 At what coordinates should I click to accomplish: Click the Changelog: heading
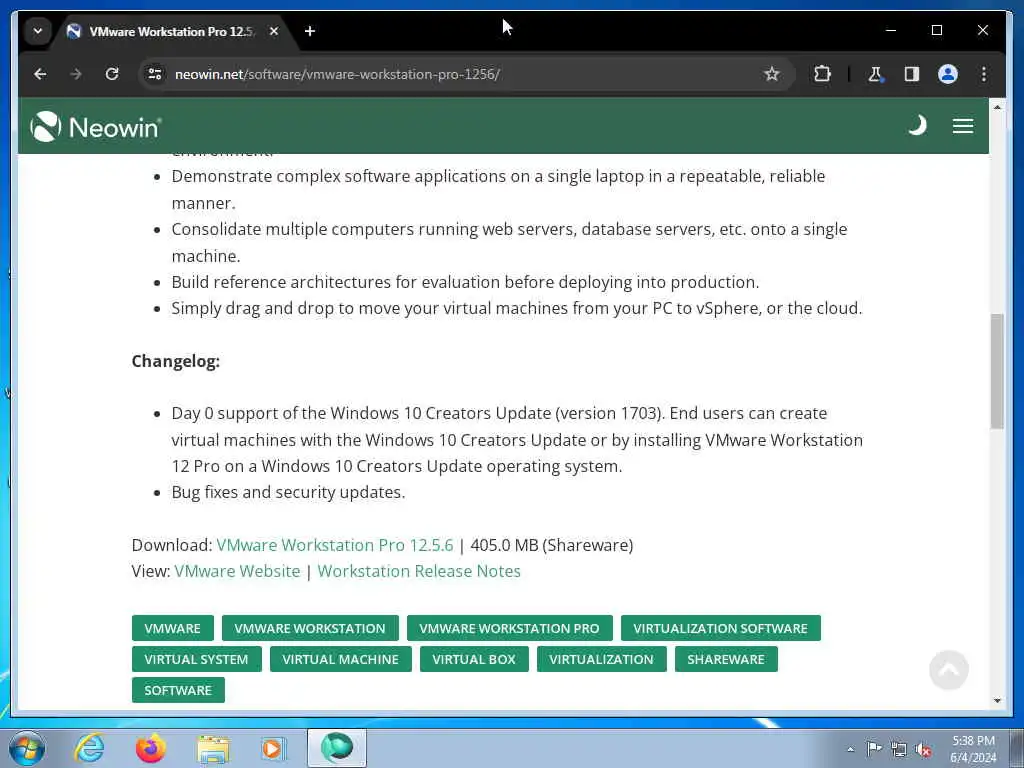click(176, 361)
